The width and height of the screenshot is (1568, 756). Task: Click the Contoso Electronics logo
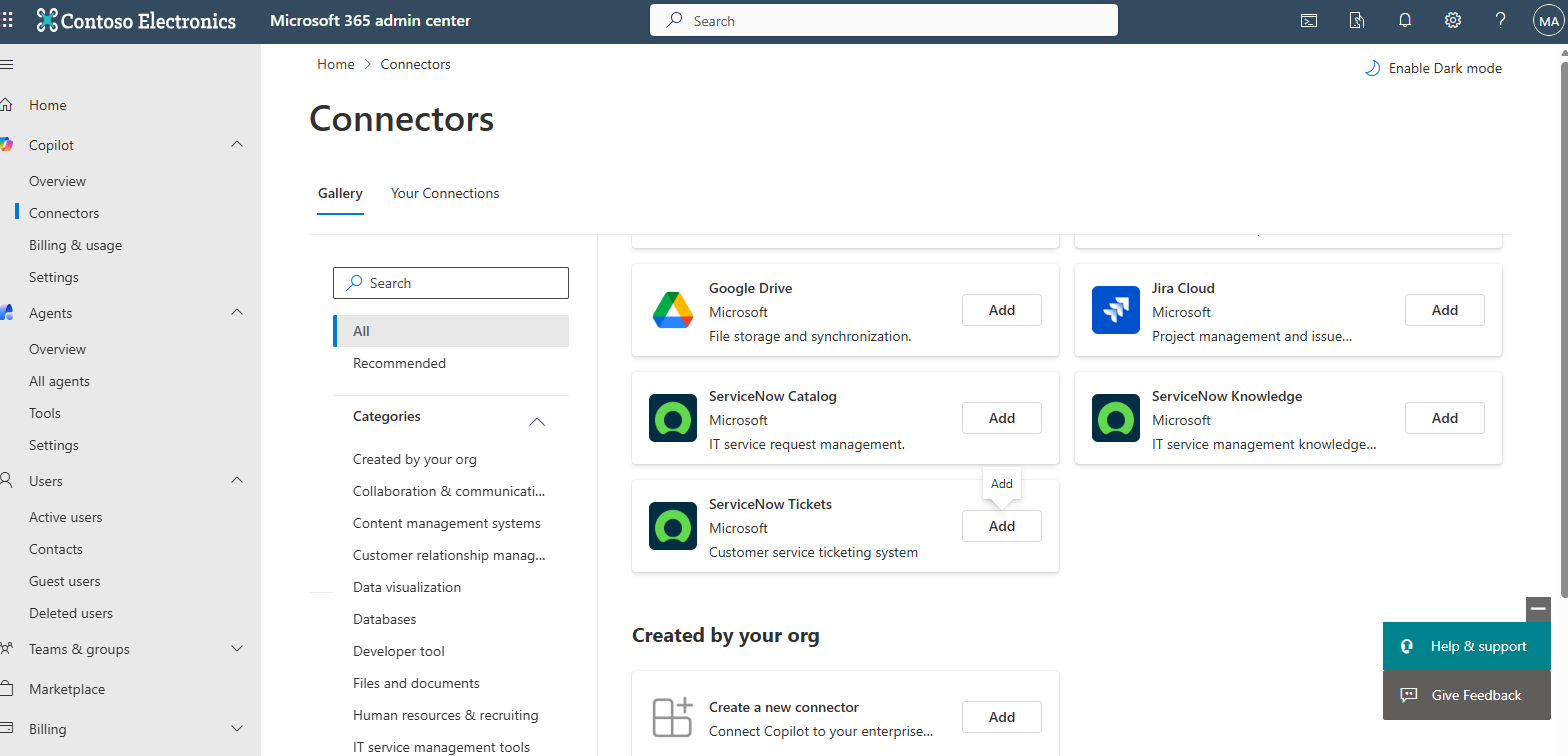136,20
